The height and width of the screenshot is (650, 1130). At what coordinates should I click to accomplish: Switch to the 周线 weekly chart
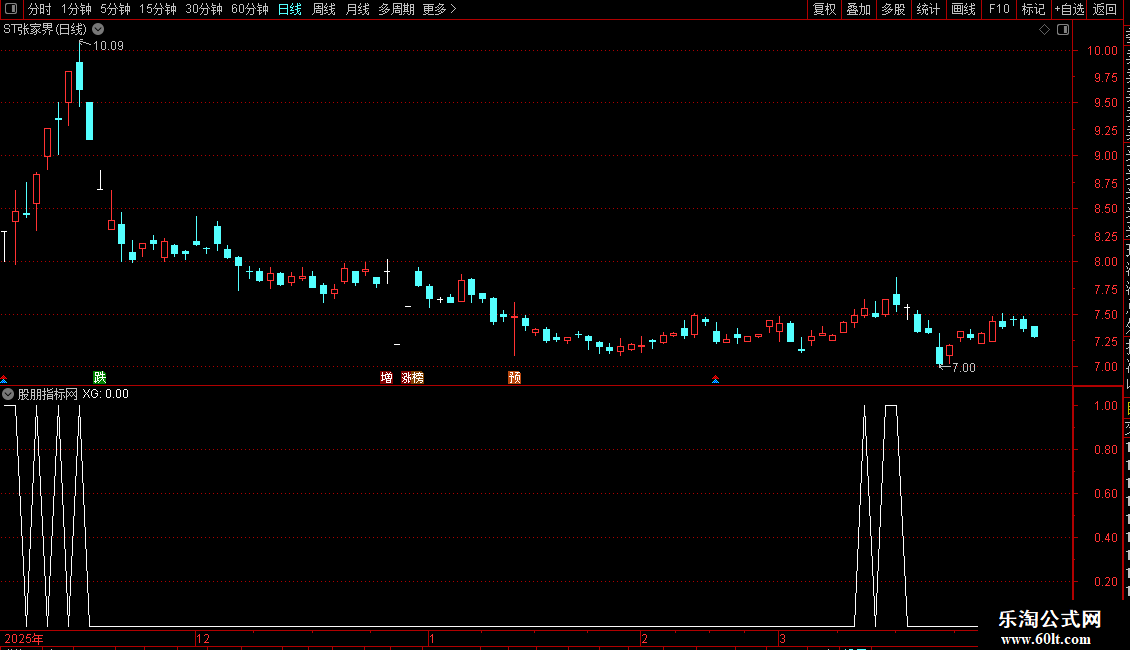point(324,9)
